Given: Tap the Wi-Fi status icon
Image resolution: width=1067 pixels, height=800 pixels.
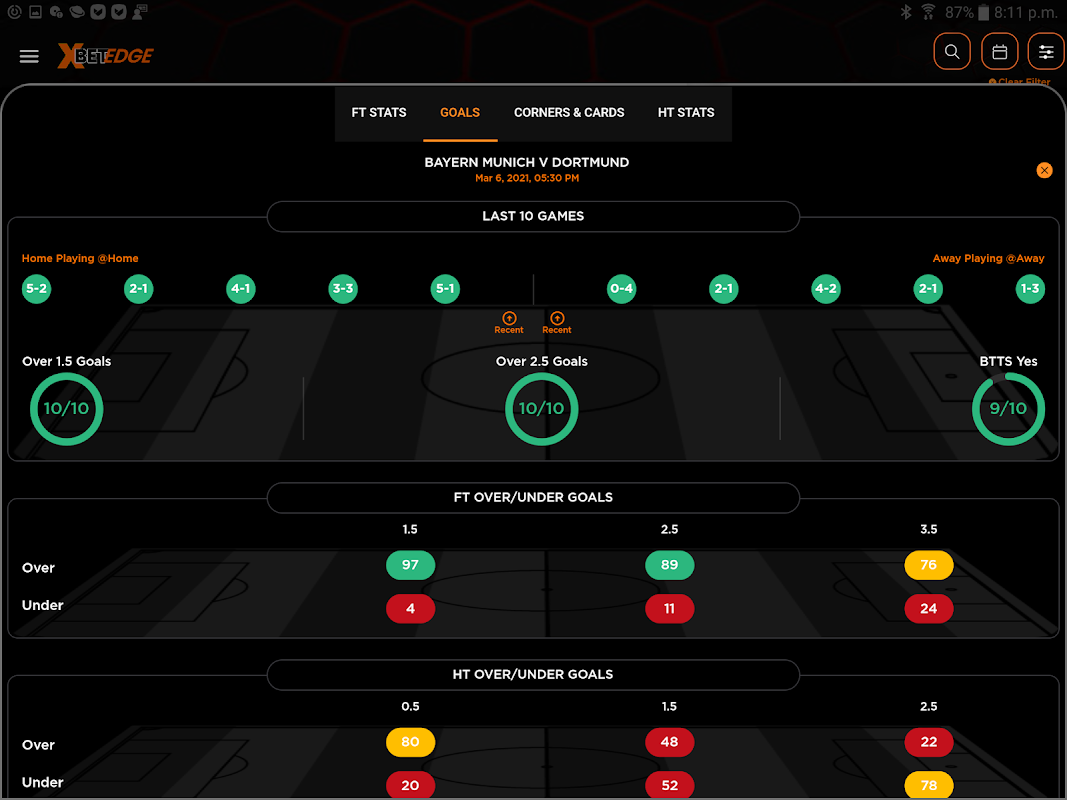Looking at the screenshot, I should tap(928, 12).
